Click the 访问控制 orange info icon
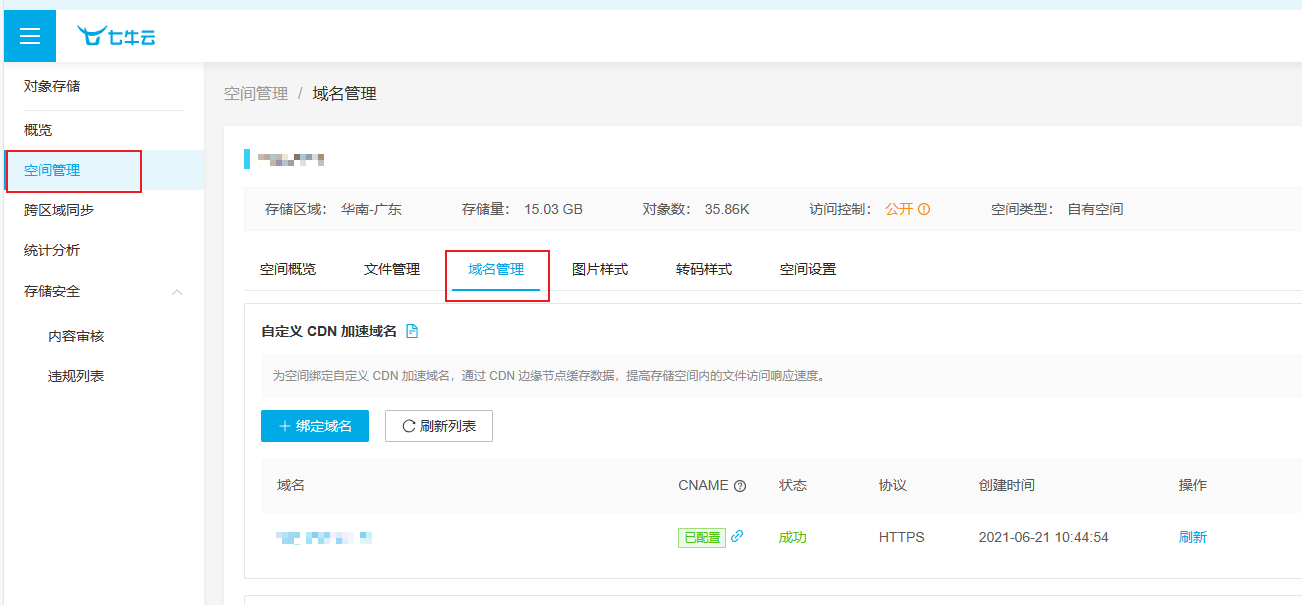 (924, 210)
